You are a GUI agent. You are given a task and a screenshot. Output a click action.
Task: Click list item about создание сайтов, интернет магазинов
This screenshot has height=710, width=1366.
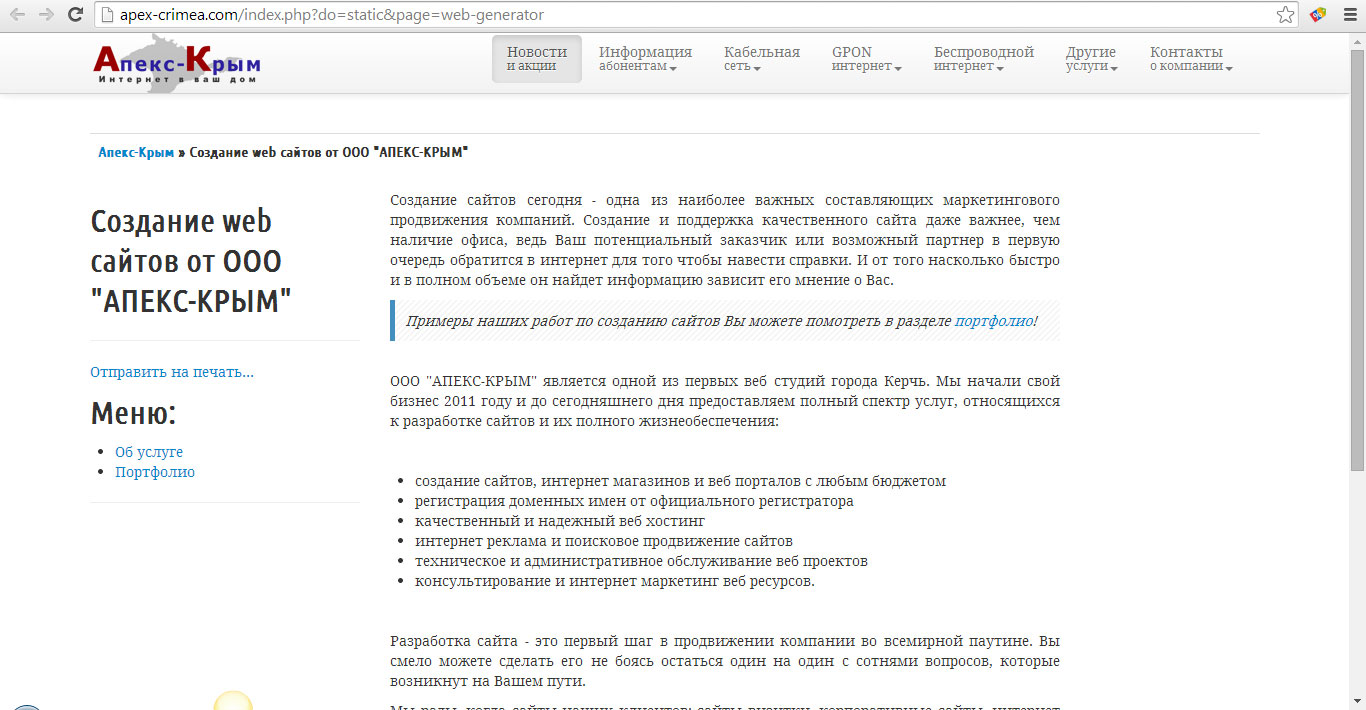(680, 481)
